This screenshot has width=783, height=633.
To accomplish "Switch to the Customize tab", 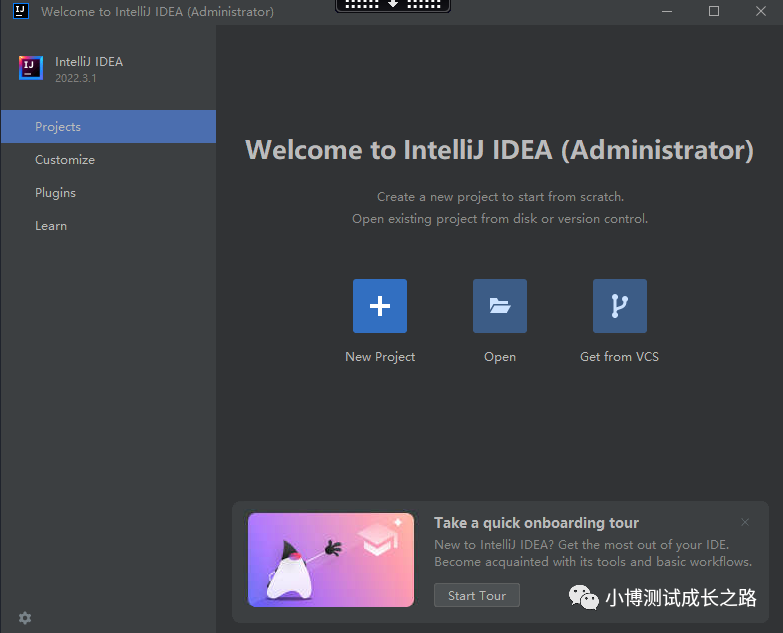I will coord(108,160).
